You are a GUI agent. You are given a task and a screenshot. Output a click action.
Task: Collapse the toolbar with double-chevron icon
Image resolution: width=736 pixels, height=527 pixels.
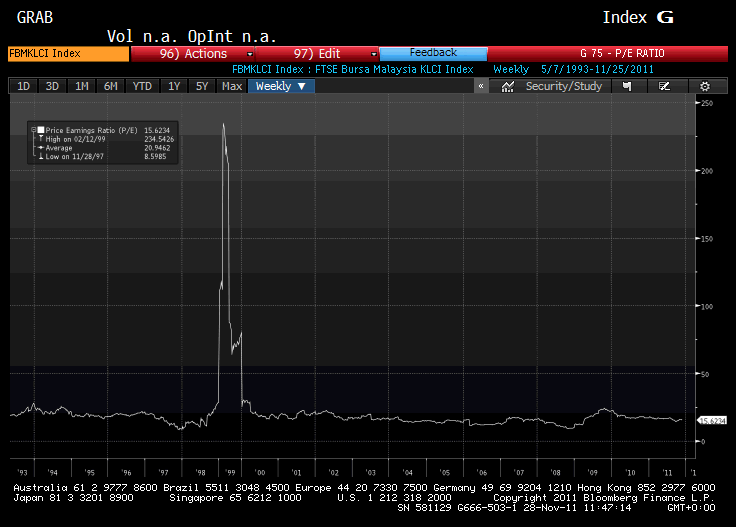click(x=481, y=86)
